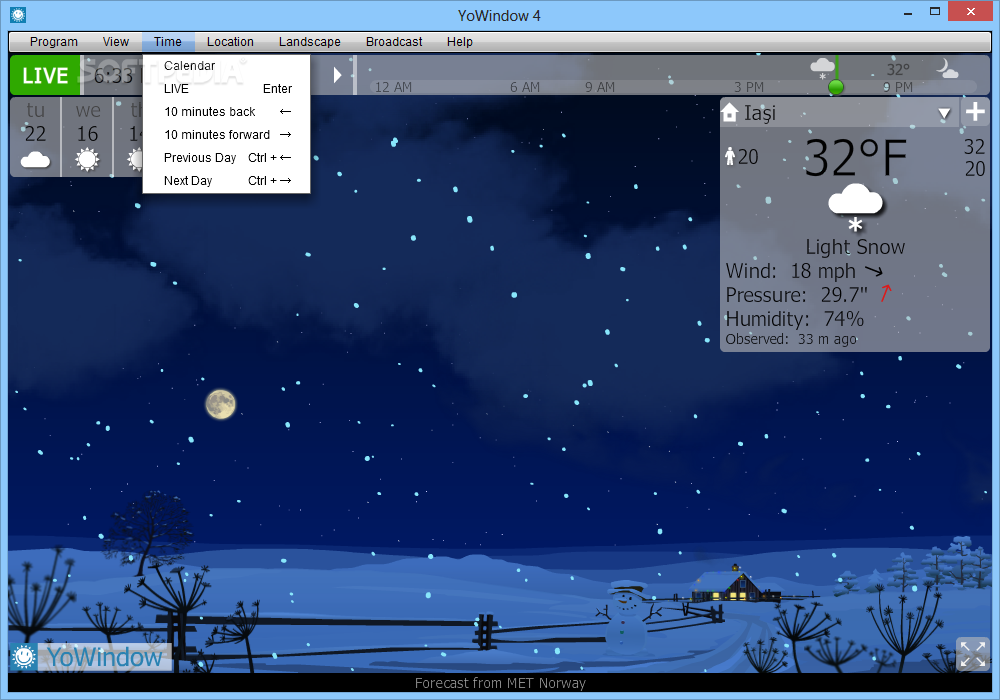Click the Humidity 74% reading
This screenshot has height=700, width=1000.
(x=795, y=319)
